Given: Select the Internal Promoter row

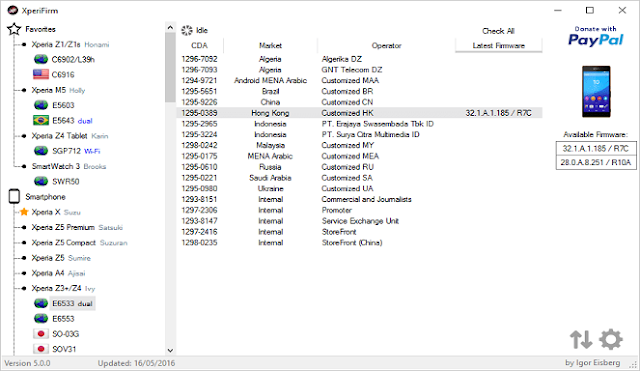Looking at the screenshot, I should click(x=359, y=210).
